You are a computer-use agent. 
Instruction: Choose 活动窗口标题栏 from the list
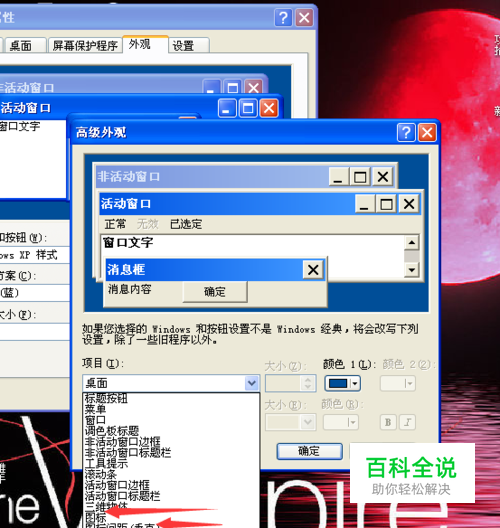(x=171, y=496)
